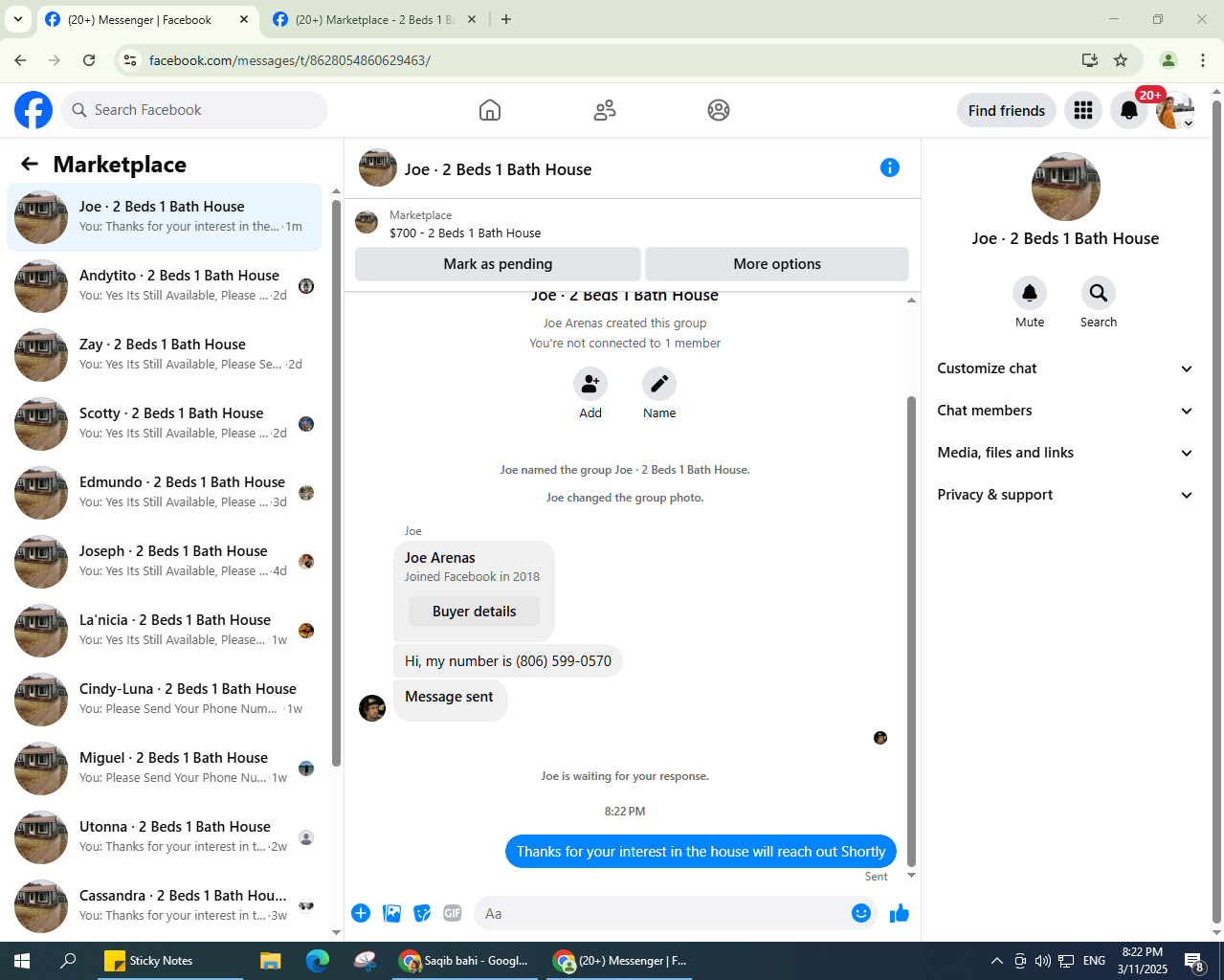
Task: Choose a sticker from sticker icon
Action: click(x=422, y=913)
